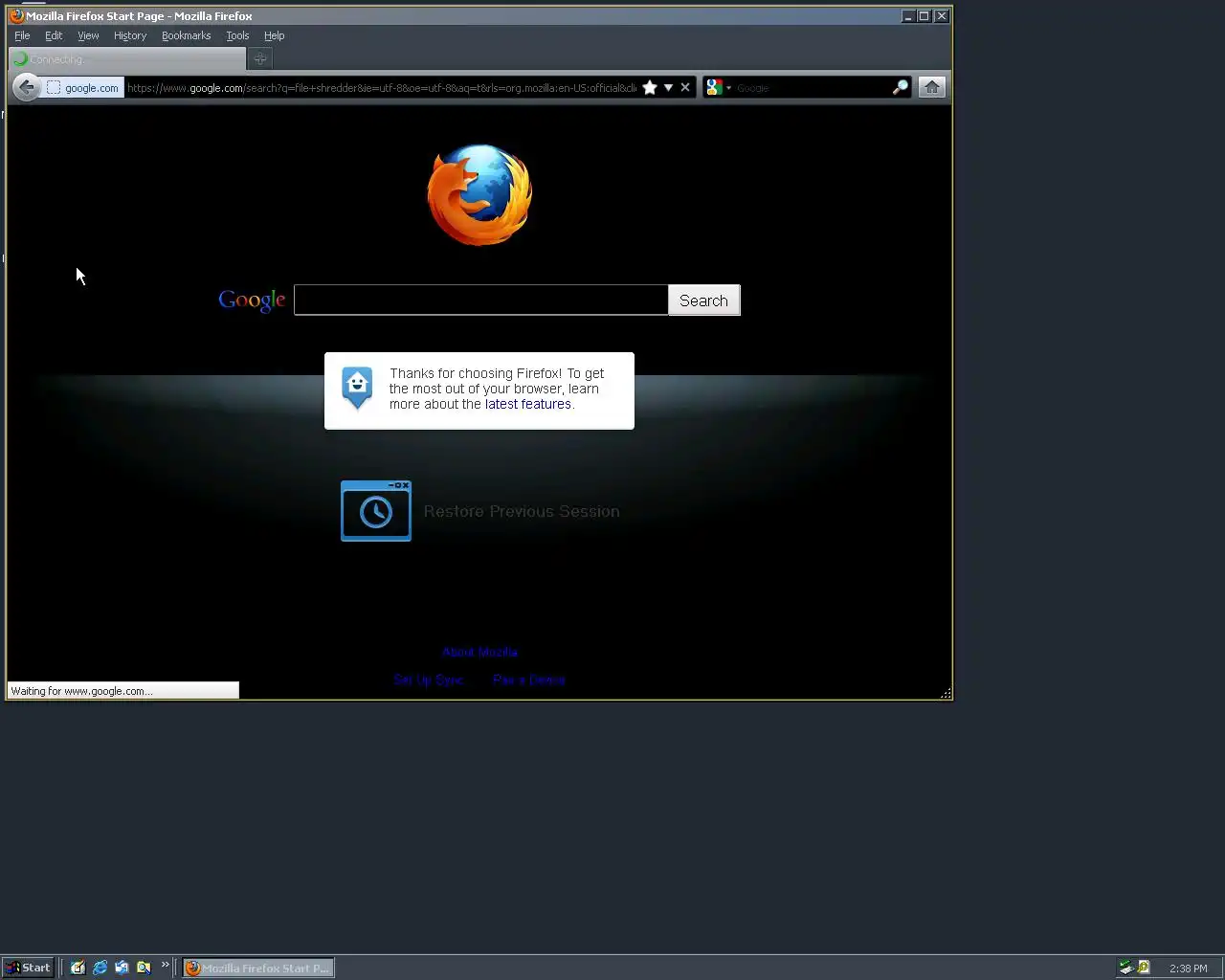Click the Google logo on the page
1225x980 pixels.
(x=252, y=300)
